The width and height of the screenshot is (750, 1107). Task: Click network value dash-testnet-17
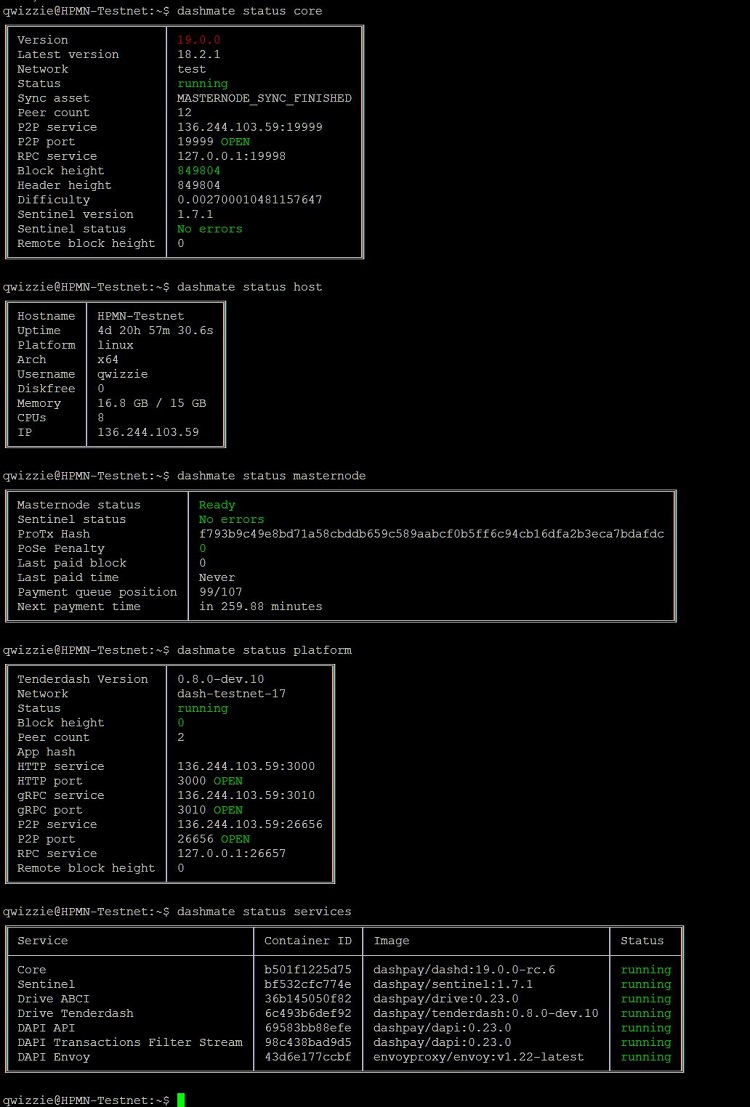click(x=232, y=693)
